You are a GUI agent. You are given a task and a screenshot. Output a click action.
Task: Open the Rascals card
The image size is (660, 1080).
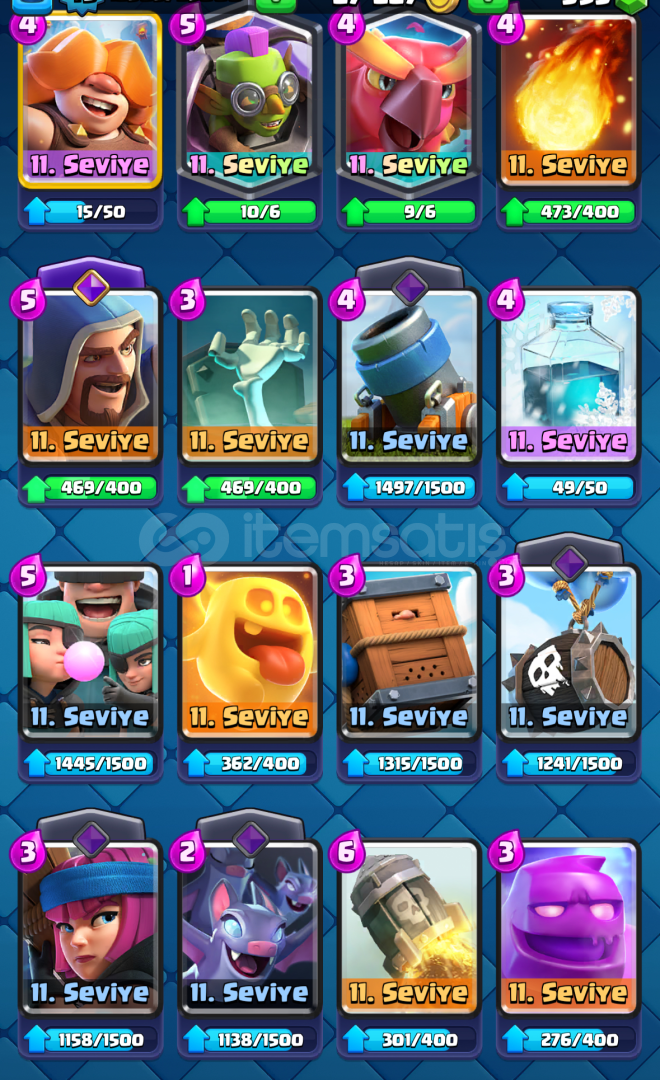pyautogui.click(x=90, y=652)
